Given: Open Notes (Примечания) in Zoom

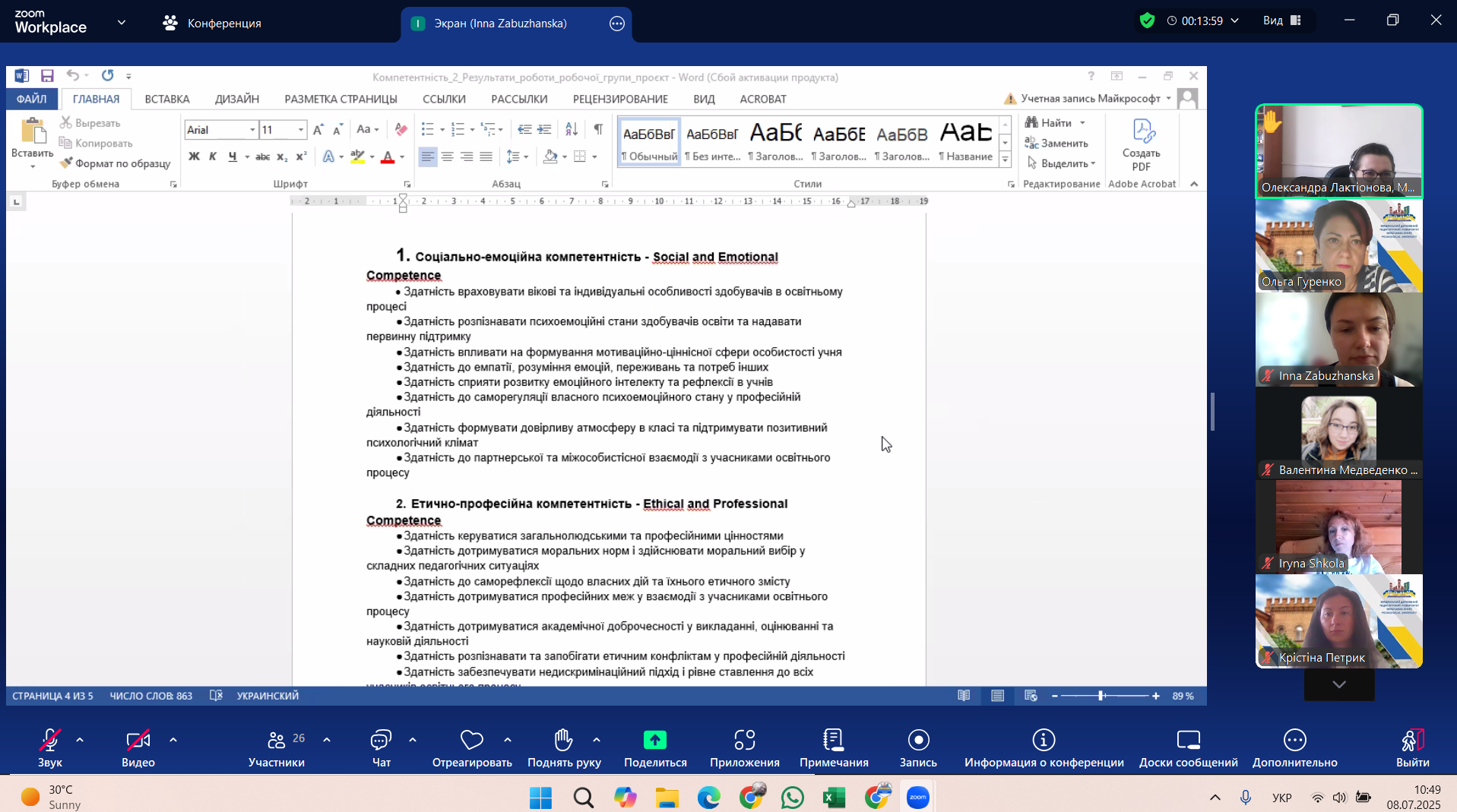Looking at the screenshot, I should [x=833, y=748].
